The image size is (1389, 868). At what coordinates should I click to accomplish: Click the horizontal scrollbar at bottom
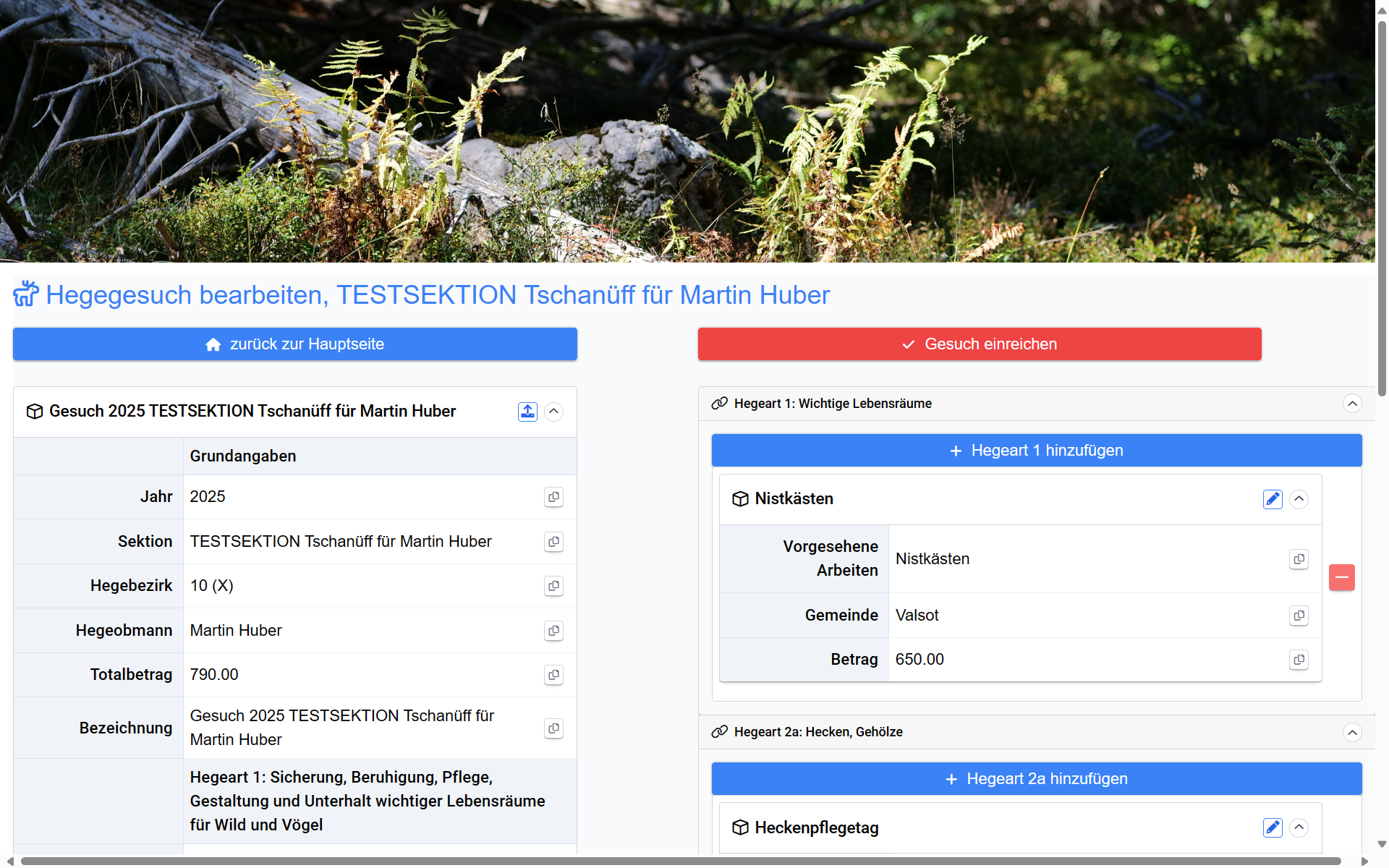pos(680,861)
